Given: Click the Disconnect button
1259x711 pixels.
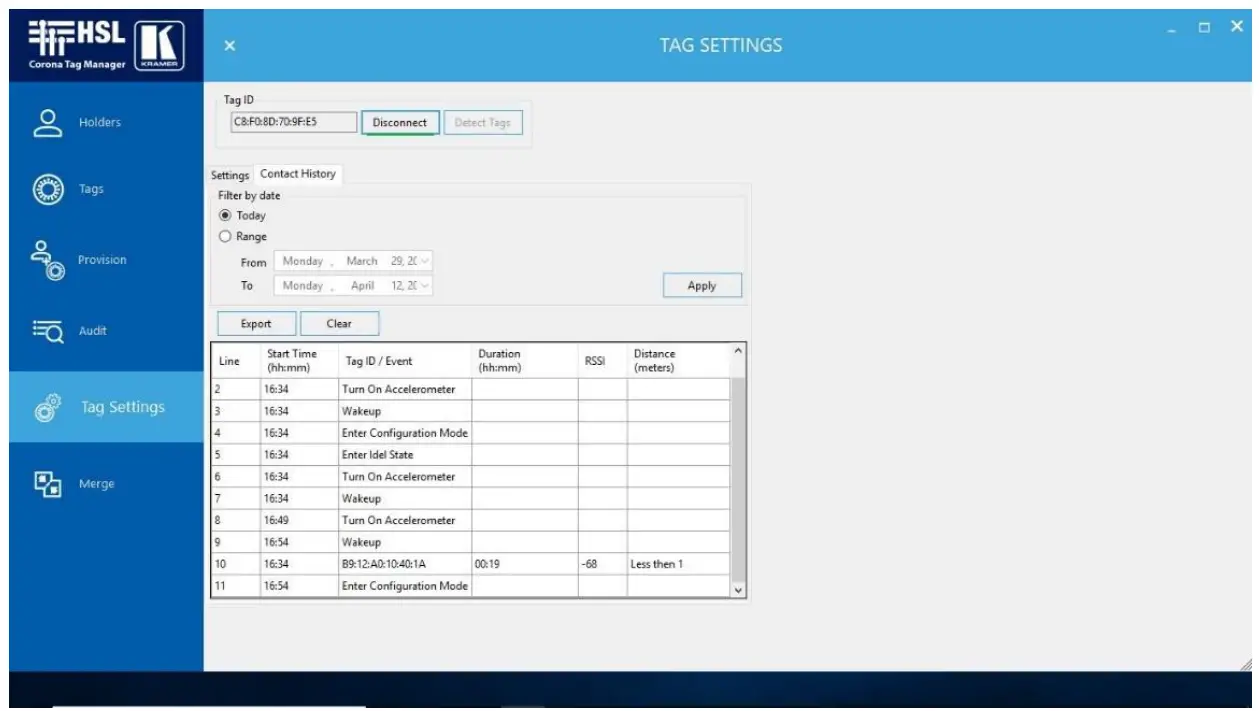Looking at the screenshot, I should [x=399, y=122].
